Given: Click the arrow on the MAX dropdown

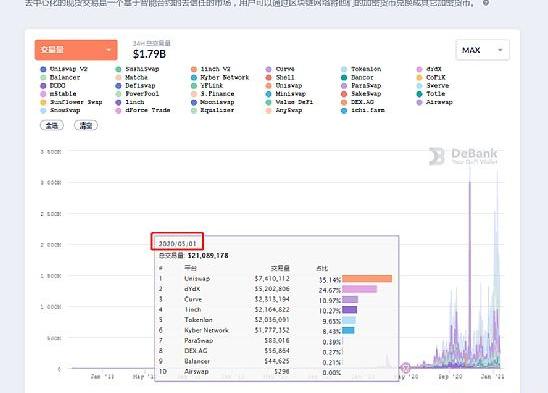Looking at the screenshot, I should [x=500, y=50].
